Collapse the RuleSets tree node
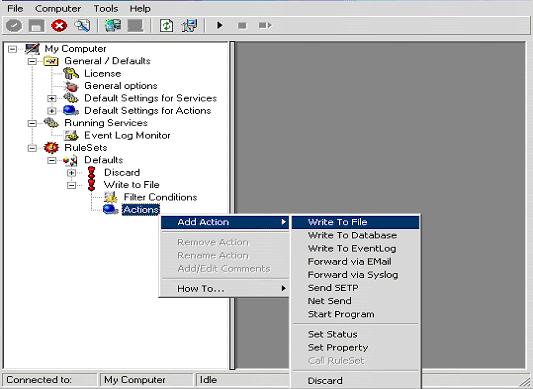 pos(32,148)
